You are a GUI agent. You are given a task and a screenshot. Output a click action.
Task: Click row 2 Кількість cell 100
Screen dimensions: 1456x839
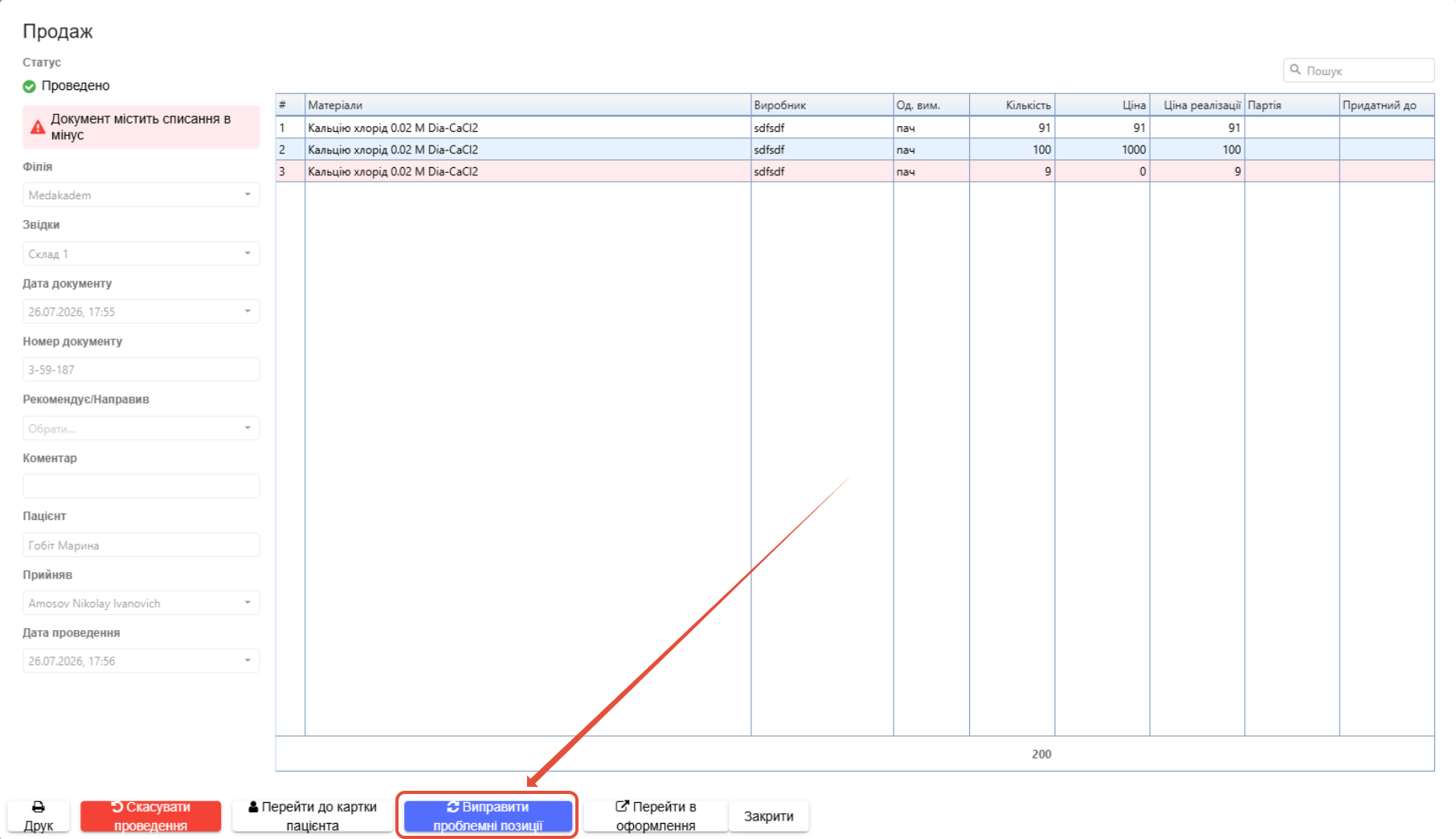(x=1012, y=149)
